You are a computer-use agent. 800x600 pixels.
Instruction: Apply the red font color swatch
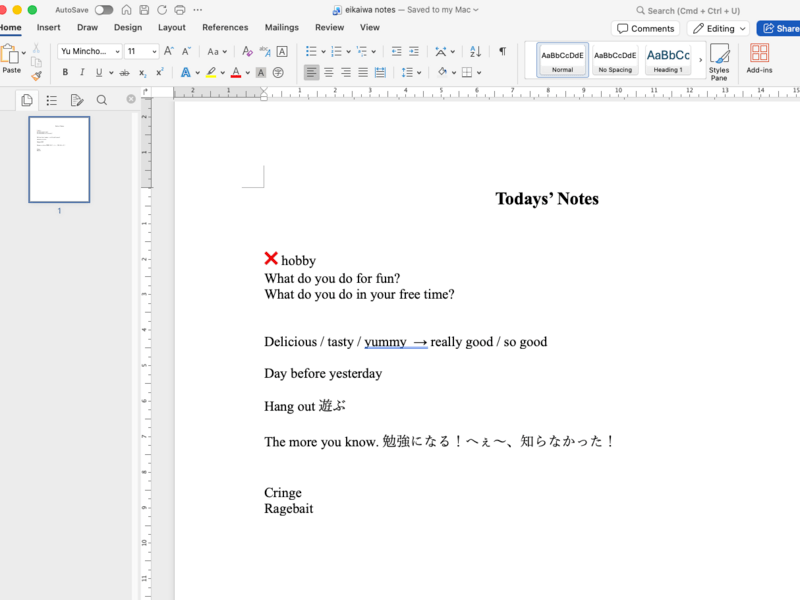pos(236,72)
